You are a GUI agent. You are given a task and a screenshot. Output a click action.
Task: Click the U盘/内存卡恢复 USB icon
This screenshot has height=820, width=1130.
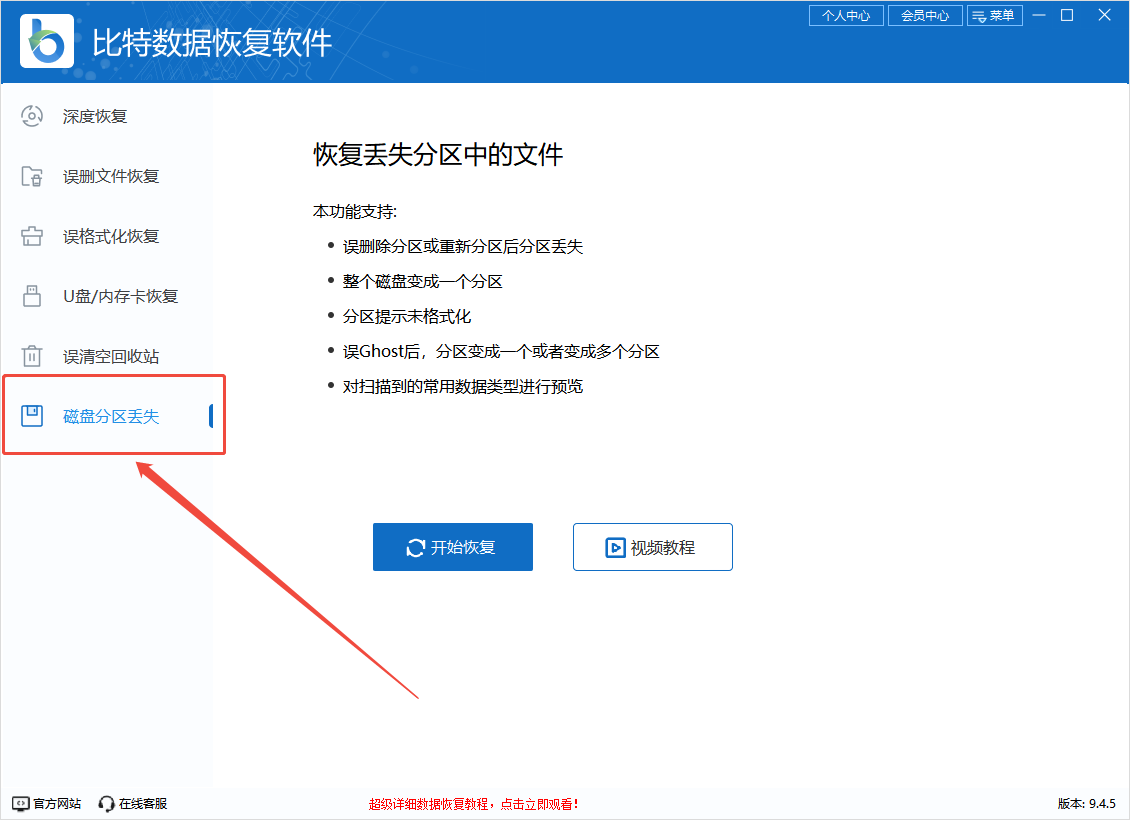pos(32,295)
